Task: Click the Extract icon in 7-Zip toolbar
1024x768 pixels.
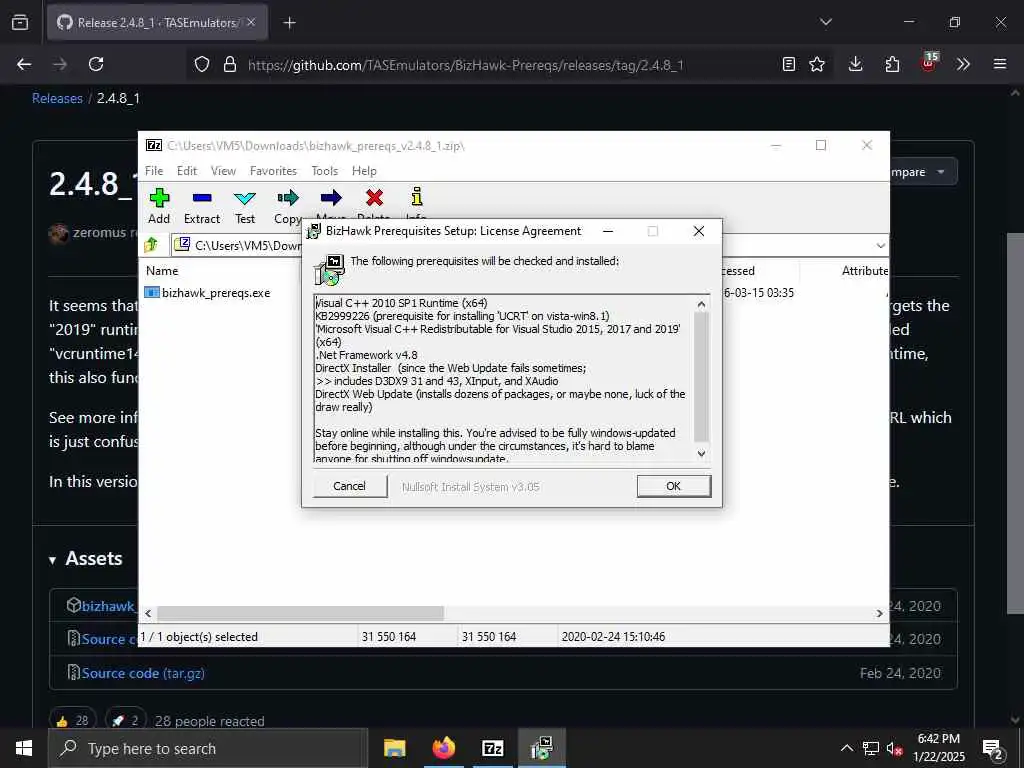Action: pyautogui.click(x=202, y=198)
